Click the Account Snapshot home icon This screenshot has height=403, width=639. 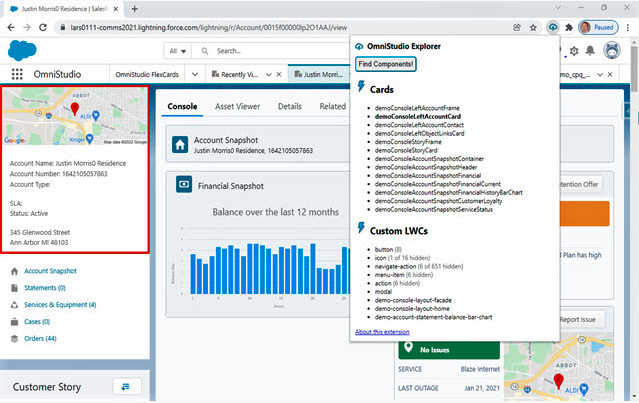click(x=182, y=145)
